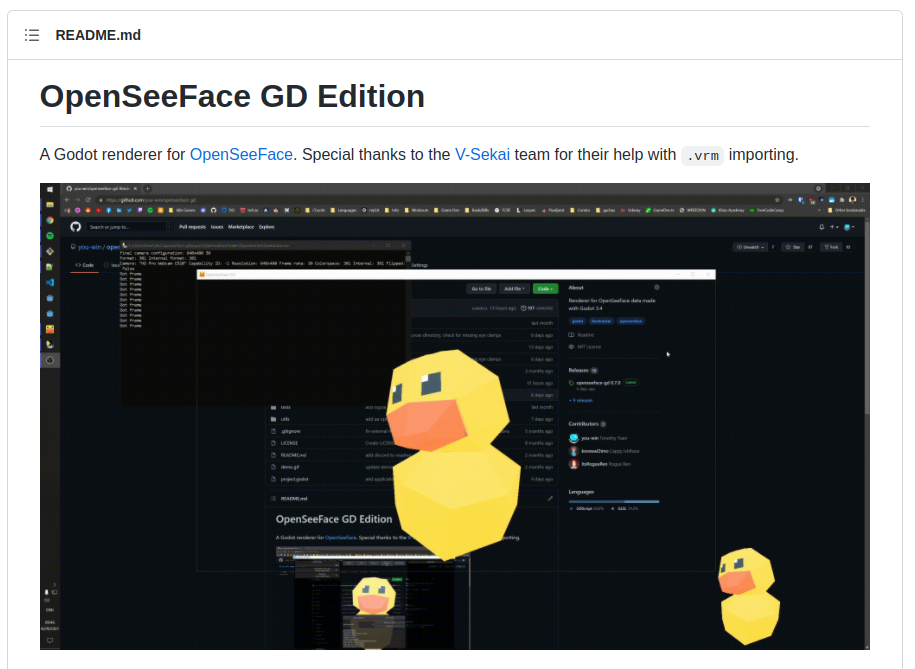
Task: Open the green Code dropdown
Action: pyautogui.click(x=545, y=288)
